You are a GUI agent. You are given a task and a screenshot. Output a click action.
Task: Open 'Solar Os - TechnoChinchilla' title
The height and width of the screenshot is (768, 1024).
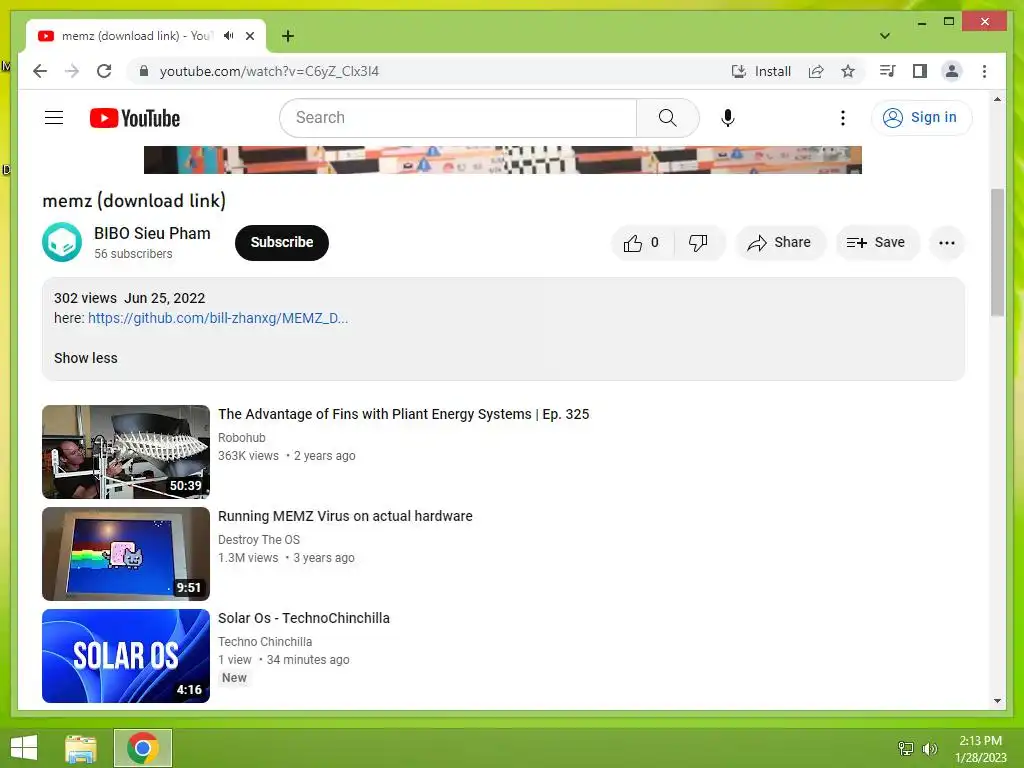point(304,618)
